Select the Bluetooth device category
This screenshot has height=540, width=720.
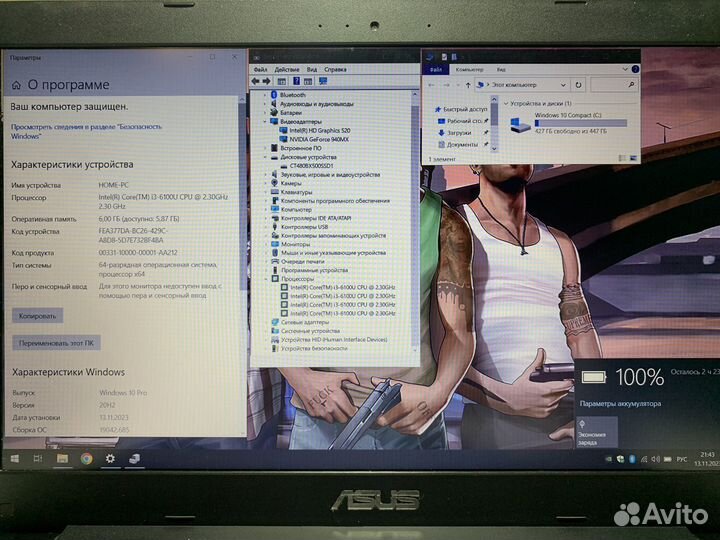tap(292, 95)
